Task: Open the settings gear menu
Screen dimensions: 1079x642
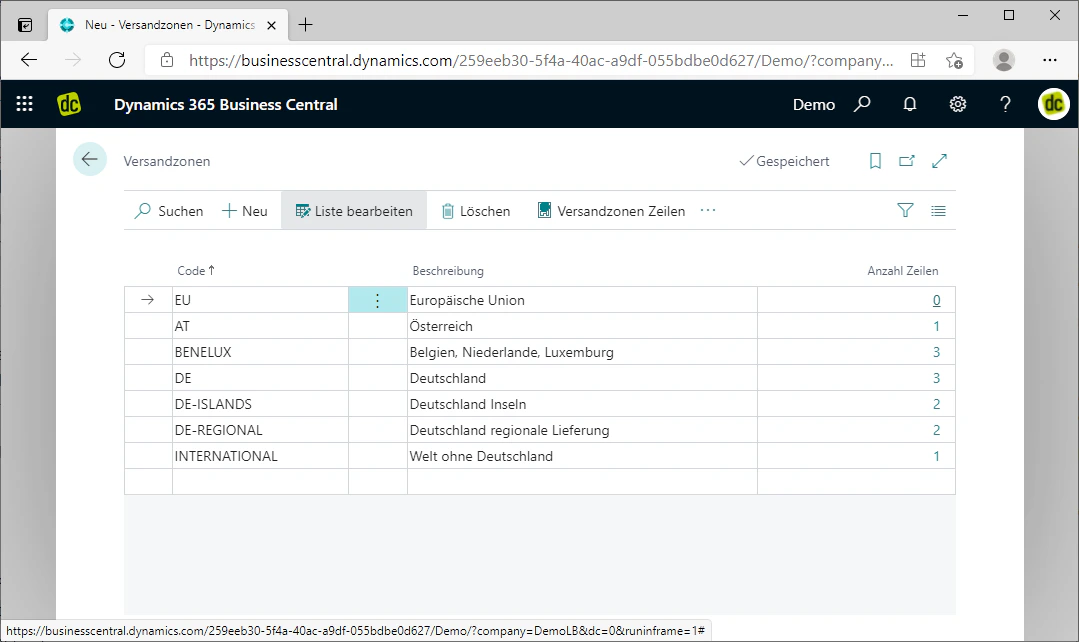Action: pyautogui.click(x=958, y=104)
